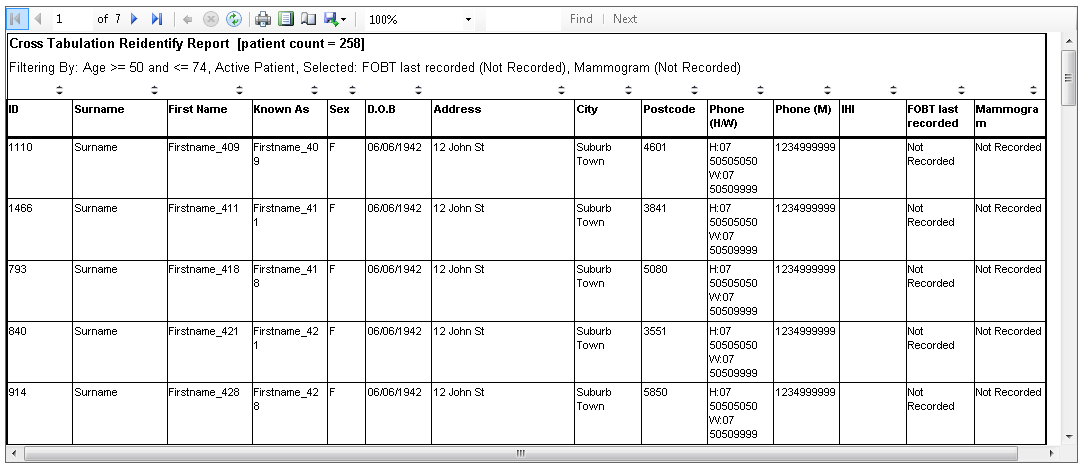
Task: Click the horizontal scrollbar left arrow
Action: [x=15, y=453]
